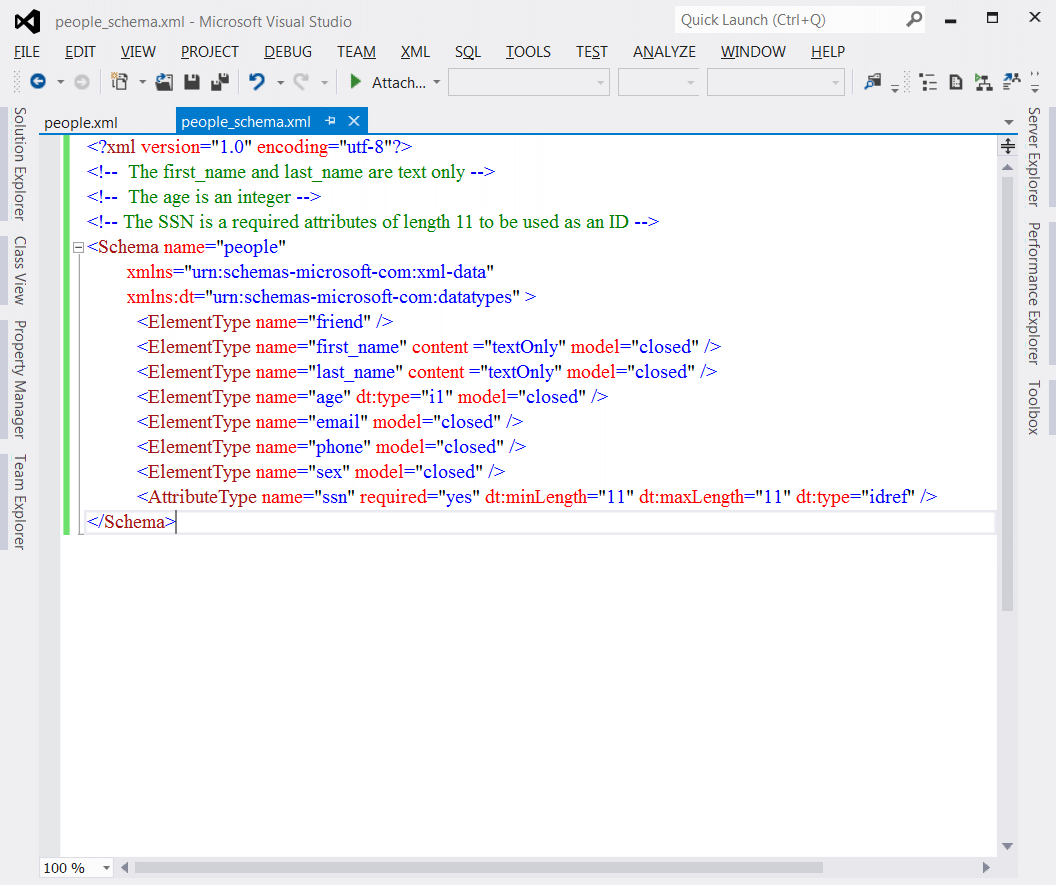Open the XML menu

(x=415, y=52)
